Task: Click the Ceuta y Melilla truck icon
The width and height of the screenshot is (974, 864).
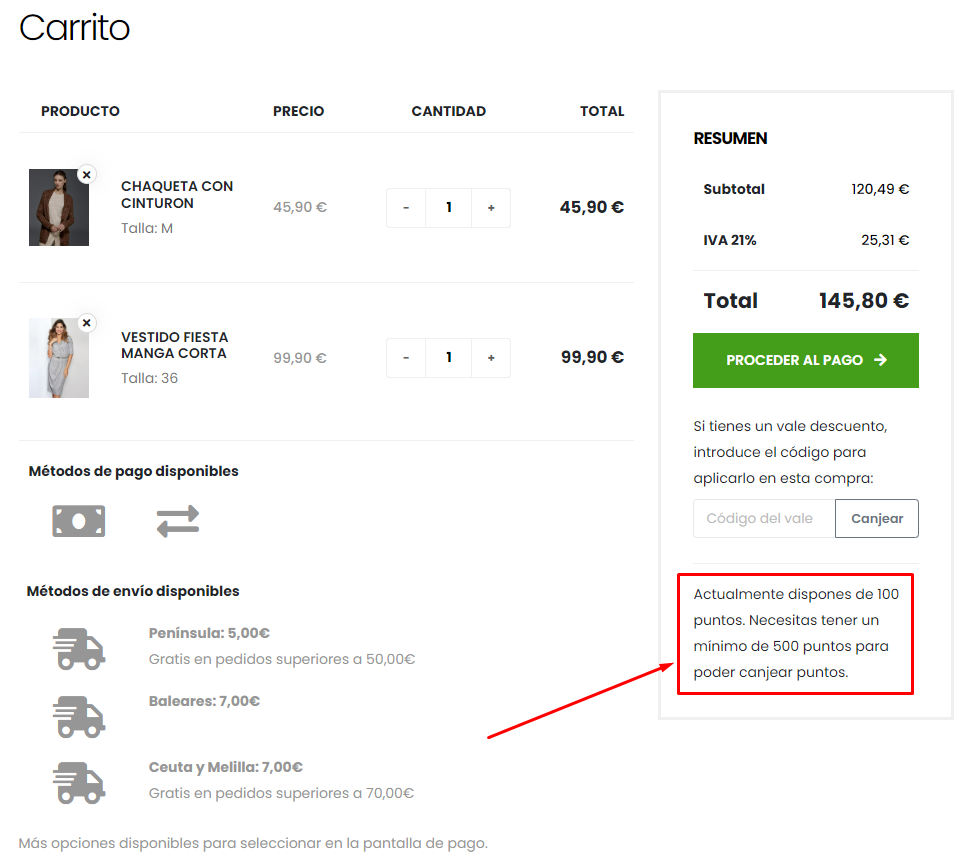Action: coord(79,782)
